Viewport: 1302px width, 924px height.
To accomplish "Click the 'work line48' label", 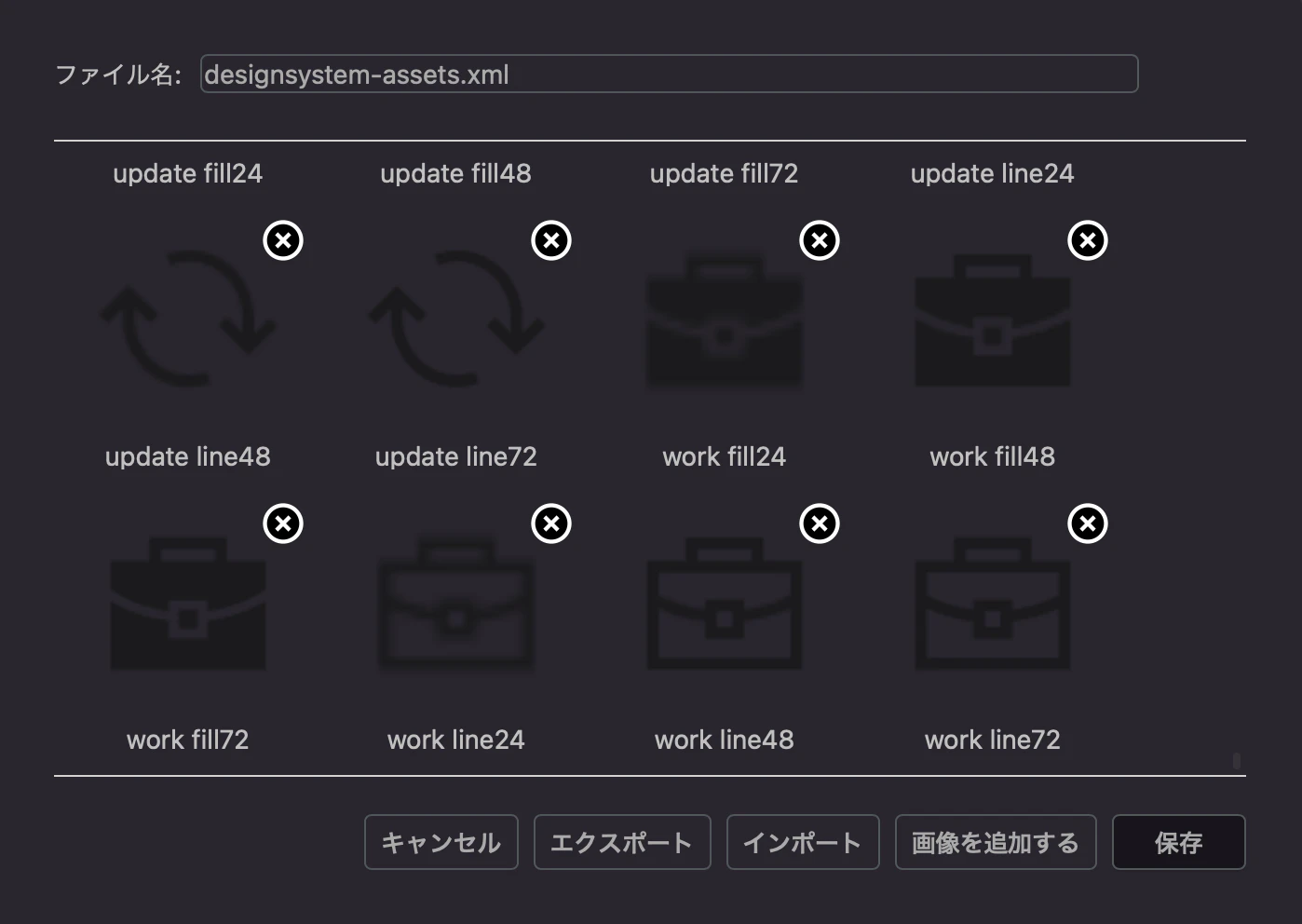I will (725, 740).
